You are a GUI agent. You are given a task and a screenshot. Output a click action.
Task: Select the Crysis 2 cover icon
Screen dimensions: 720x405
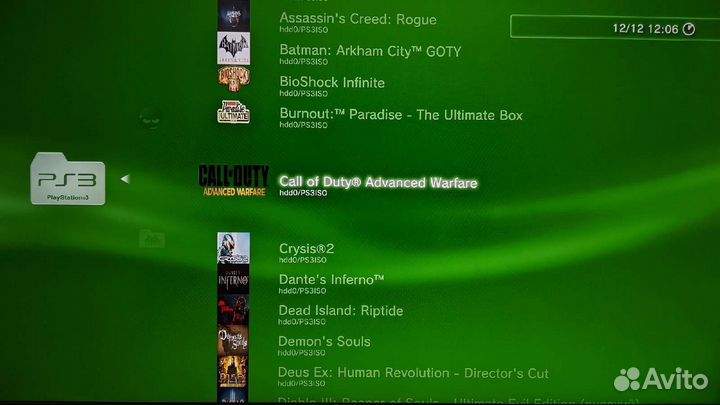coord(234,248)
